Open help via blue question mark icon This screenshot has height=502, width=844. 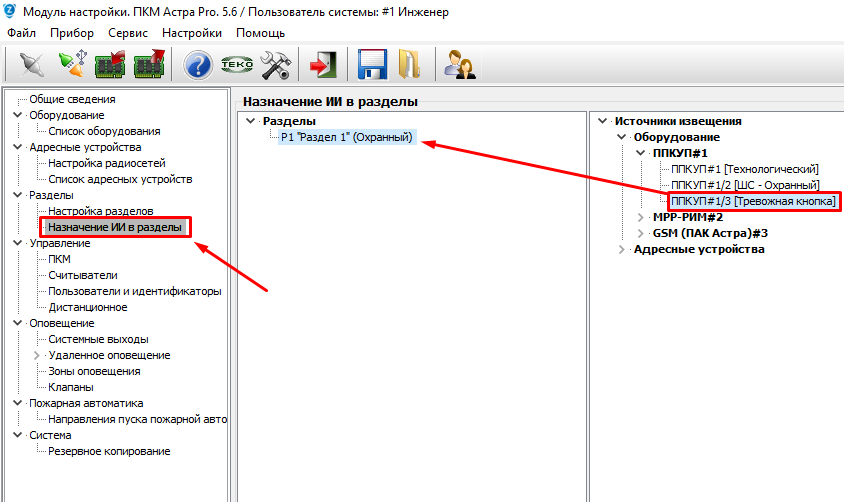[x=198, y=65]
